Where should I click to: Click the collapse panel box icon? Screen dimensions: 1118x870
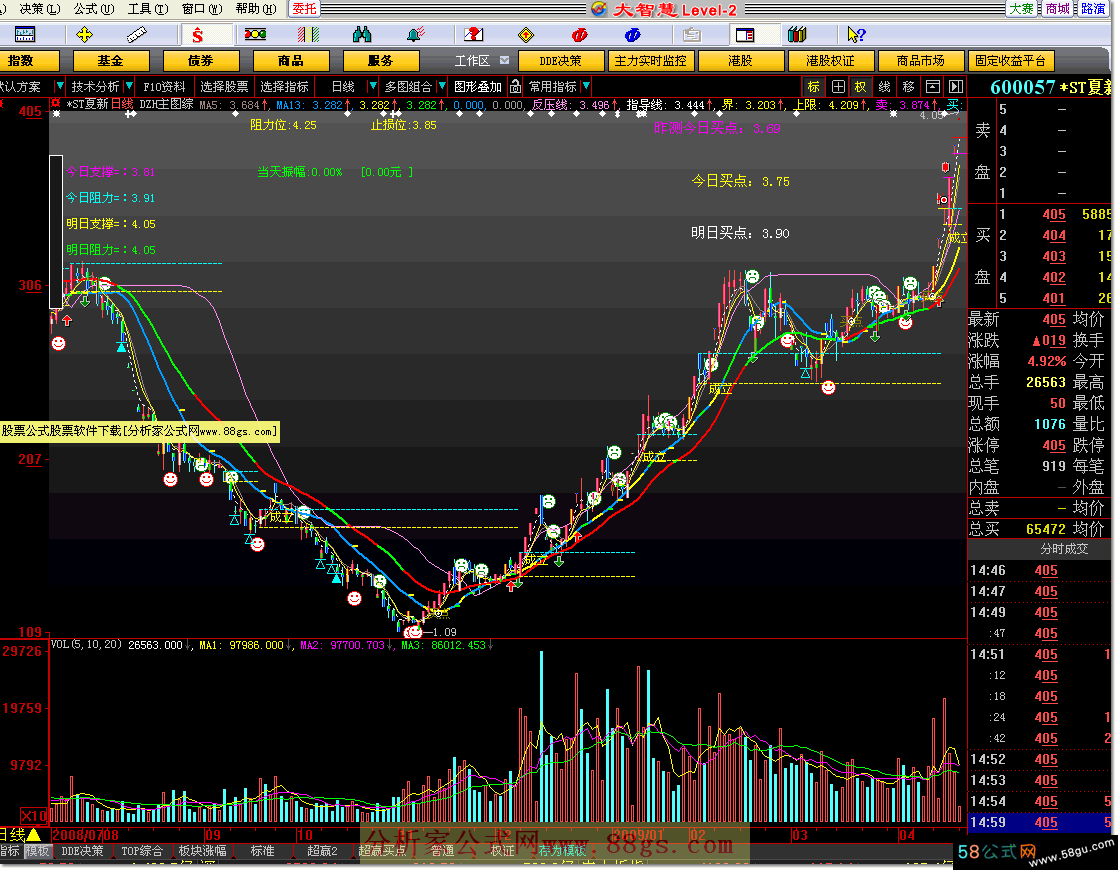point(933,87)
